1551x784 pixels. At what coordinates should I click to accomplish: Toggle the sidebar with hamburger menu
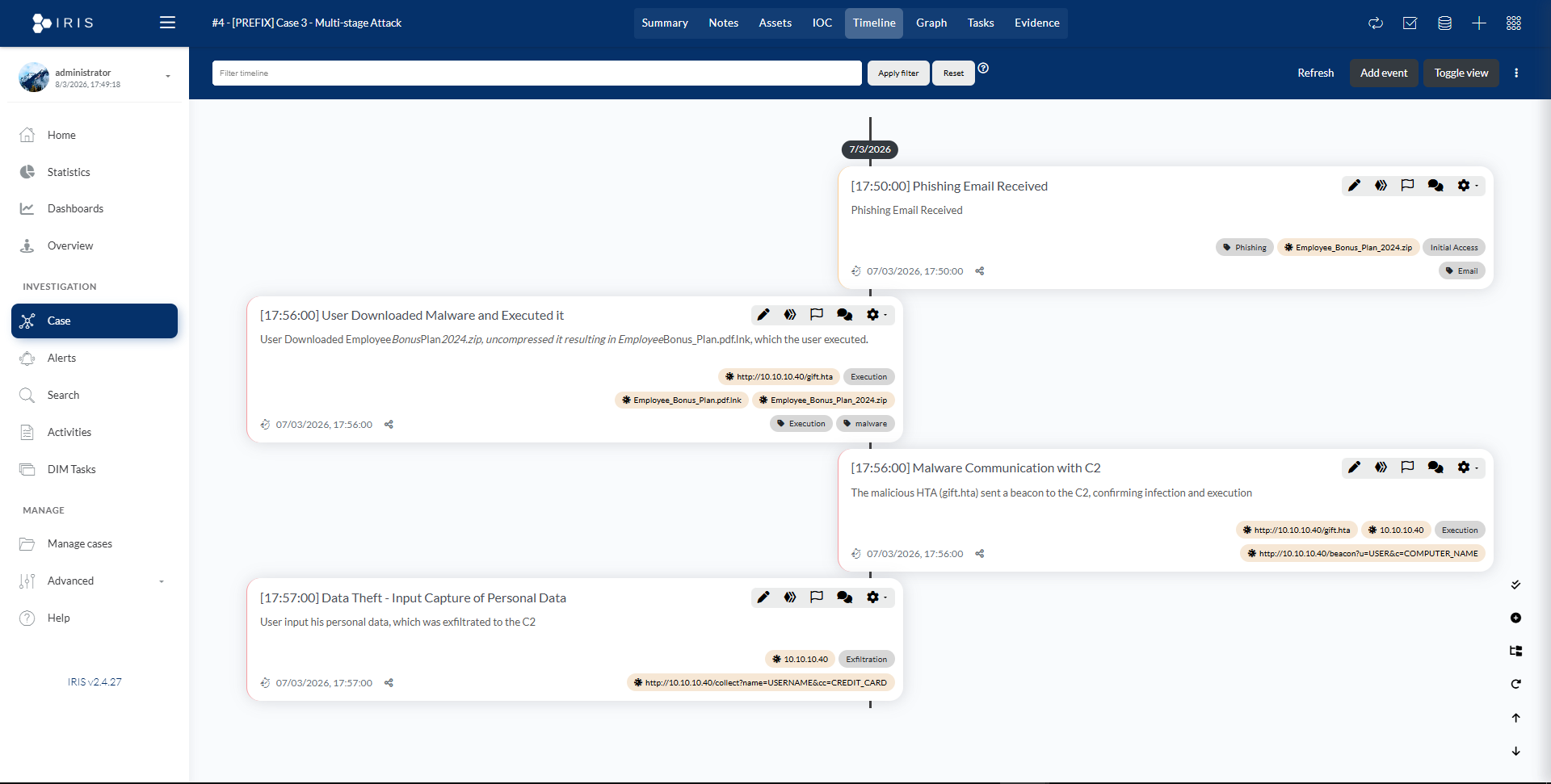click(x=167, y=23)
